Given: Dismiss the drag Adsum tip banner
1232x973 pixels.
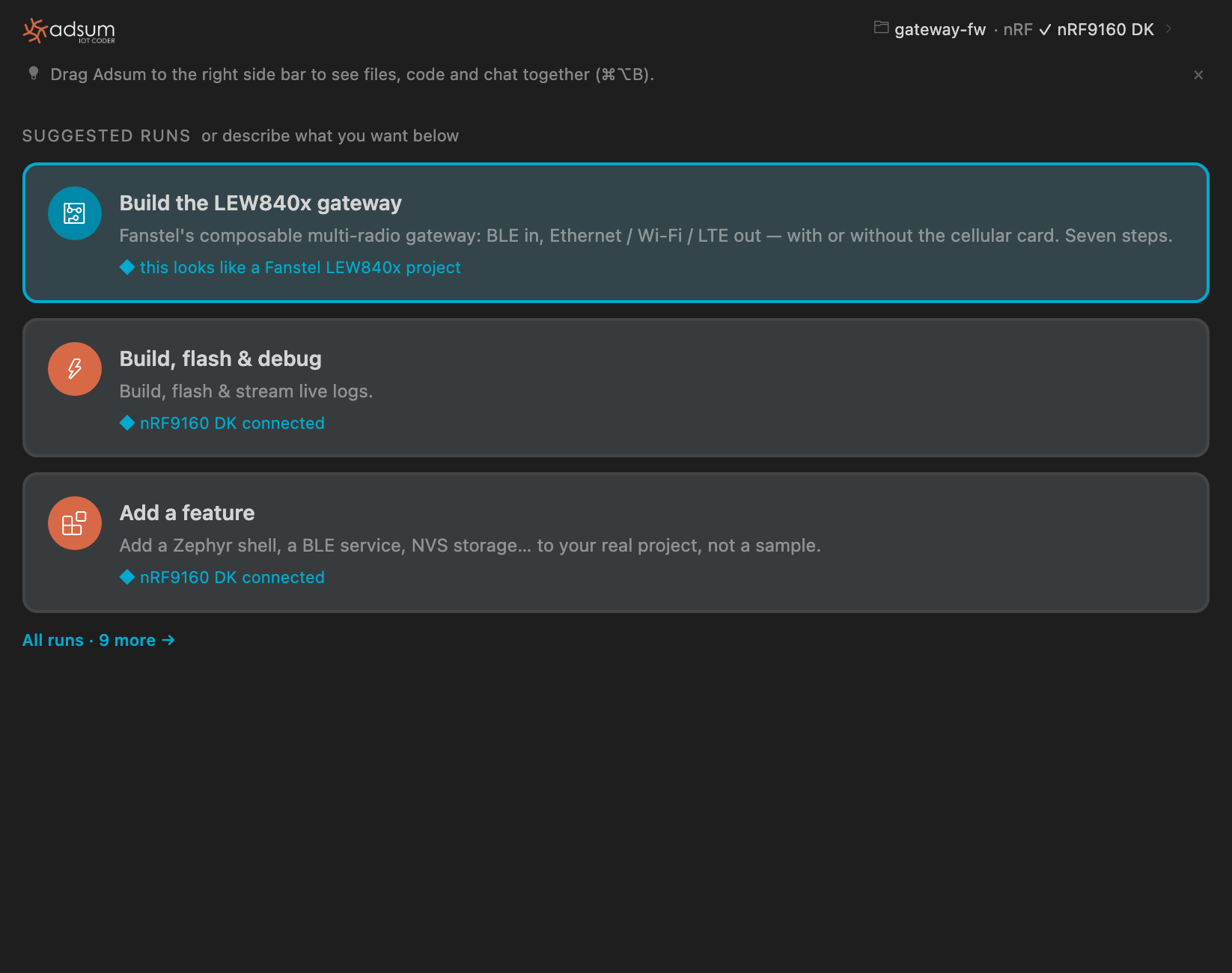Looking at the screenshot, I should point(1198,75).
